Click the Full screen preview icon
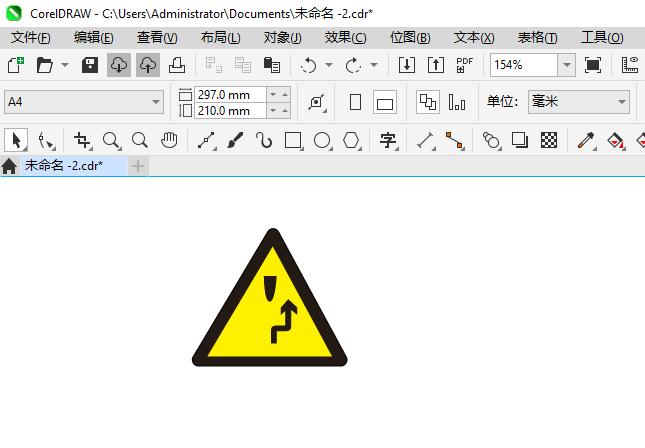The image size is (645, 448). click(593, 65)
